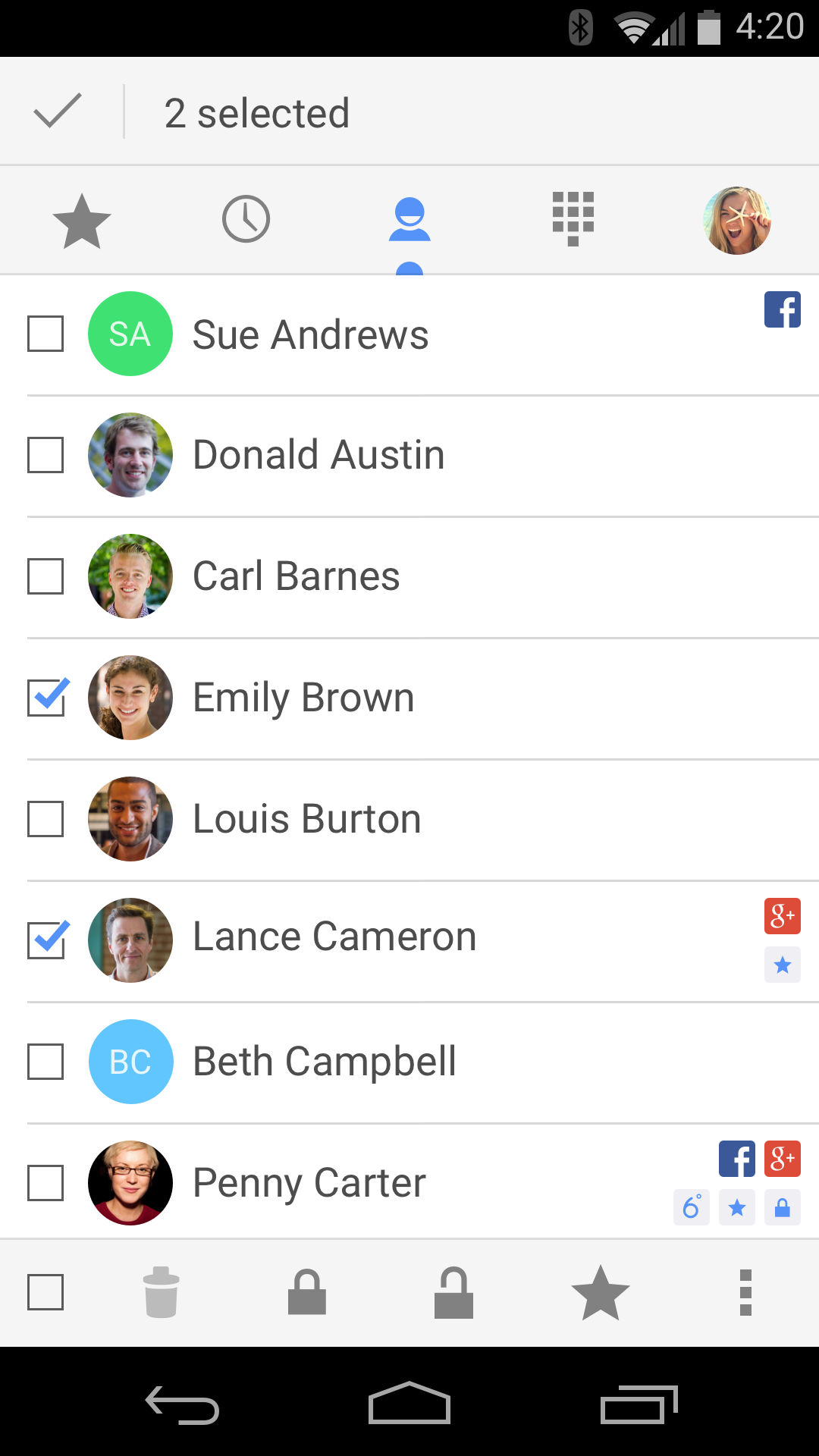
Task: Select the Beth Campbell checkbox
Action: pos(45,1062)
